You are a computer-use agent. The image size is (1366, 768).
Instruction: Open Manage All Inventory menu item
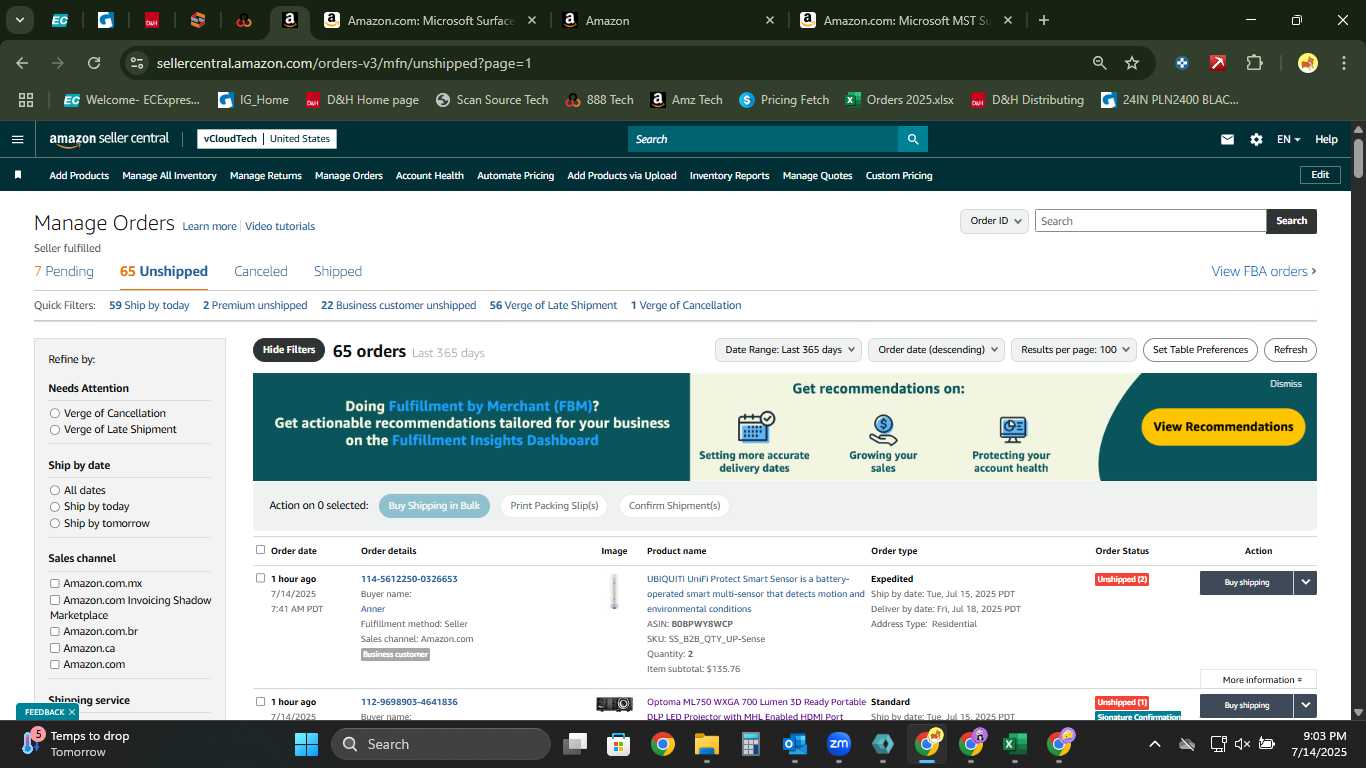(169, 175)
